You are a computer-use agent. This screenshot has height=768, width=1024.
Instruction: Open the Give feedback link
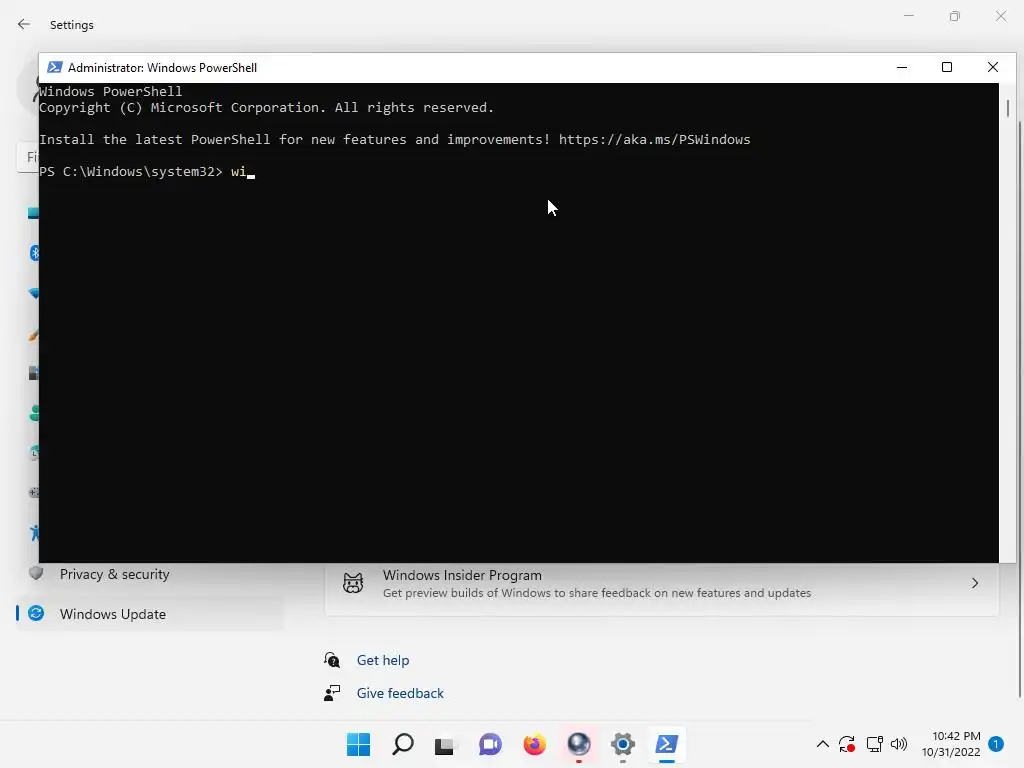click(400, 693)
